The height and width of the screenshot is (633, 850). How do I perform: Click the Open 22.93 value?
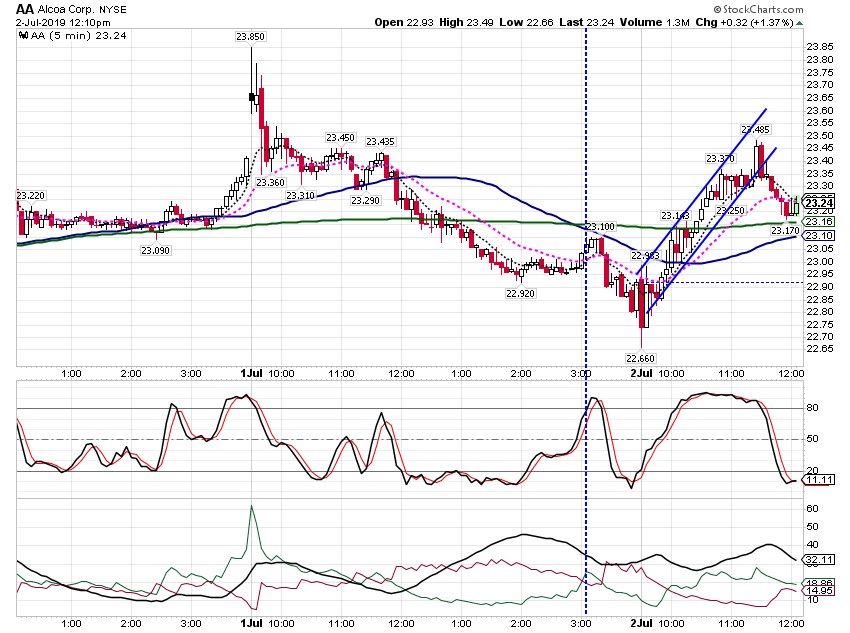(x=404, y=22)
